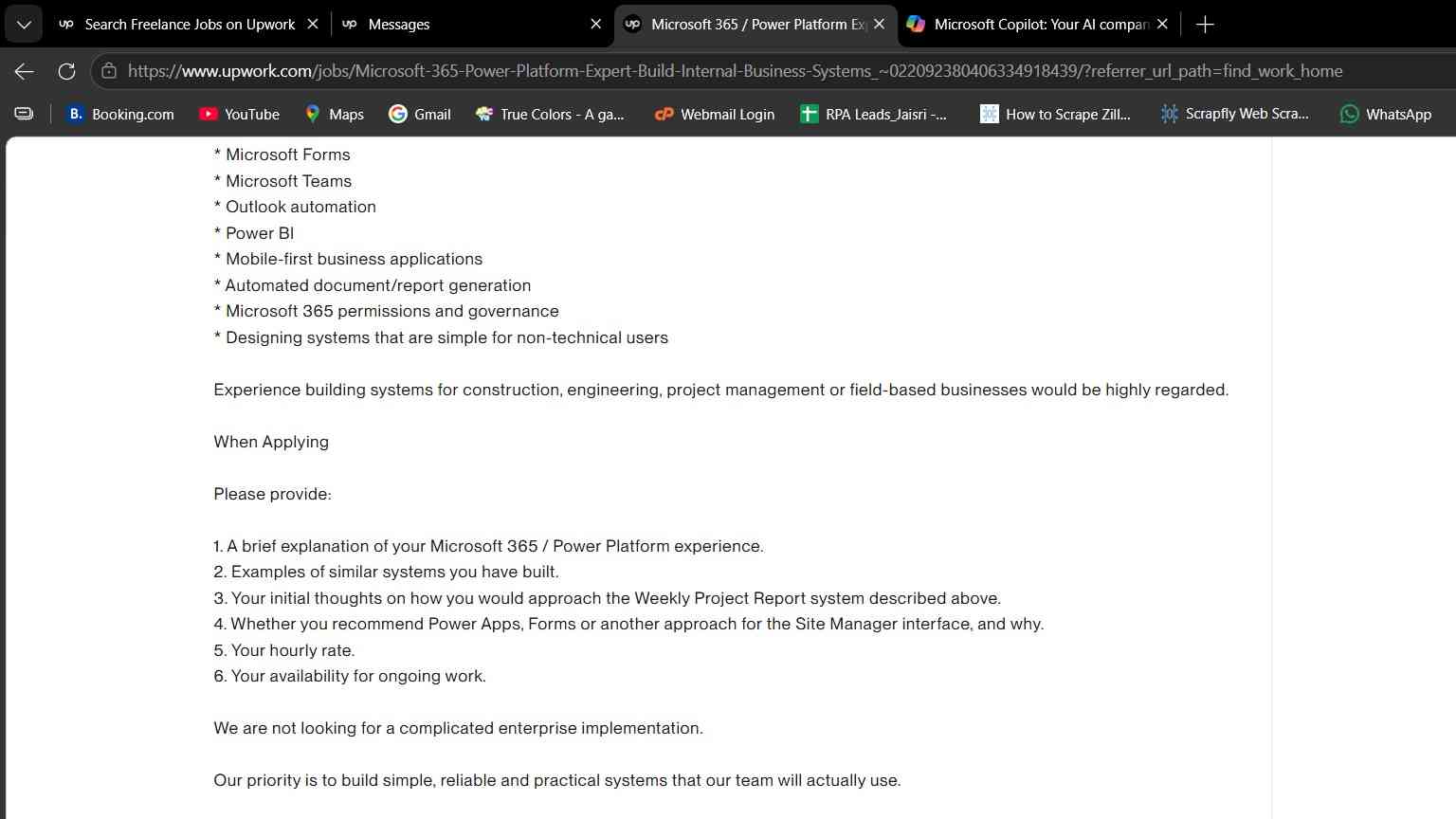
Task: Open the Maps bookmark
Action: coord(334,114)
